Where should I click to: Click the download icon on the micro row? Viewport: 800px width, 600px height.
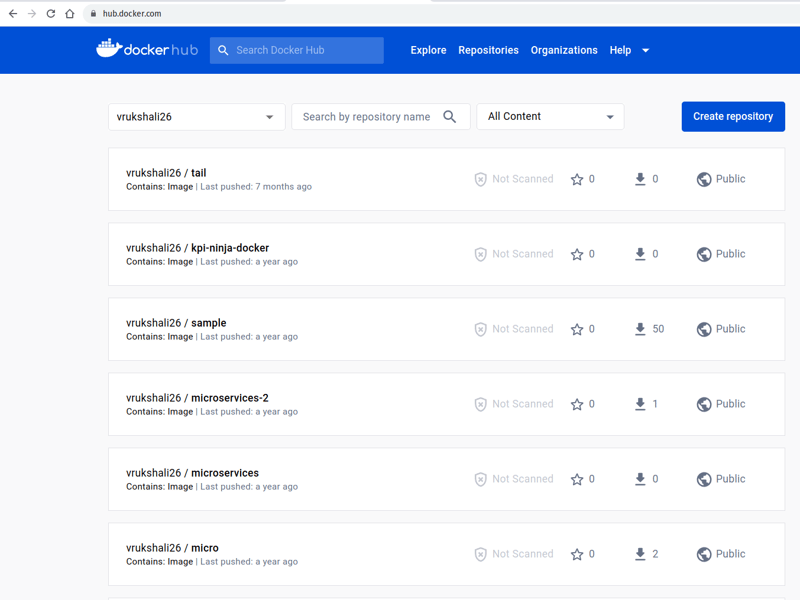(640, 554)
